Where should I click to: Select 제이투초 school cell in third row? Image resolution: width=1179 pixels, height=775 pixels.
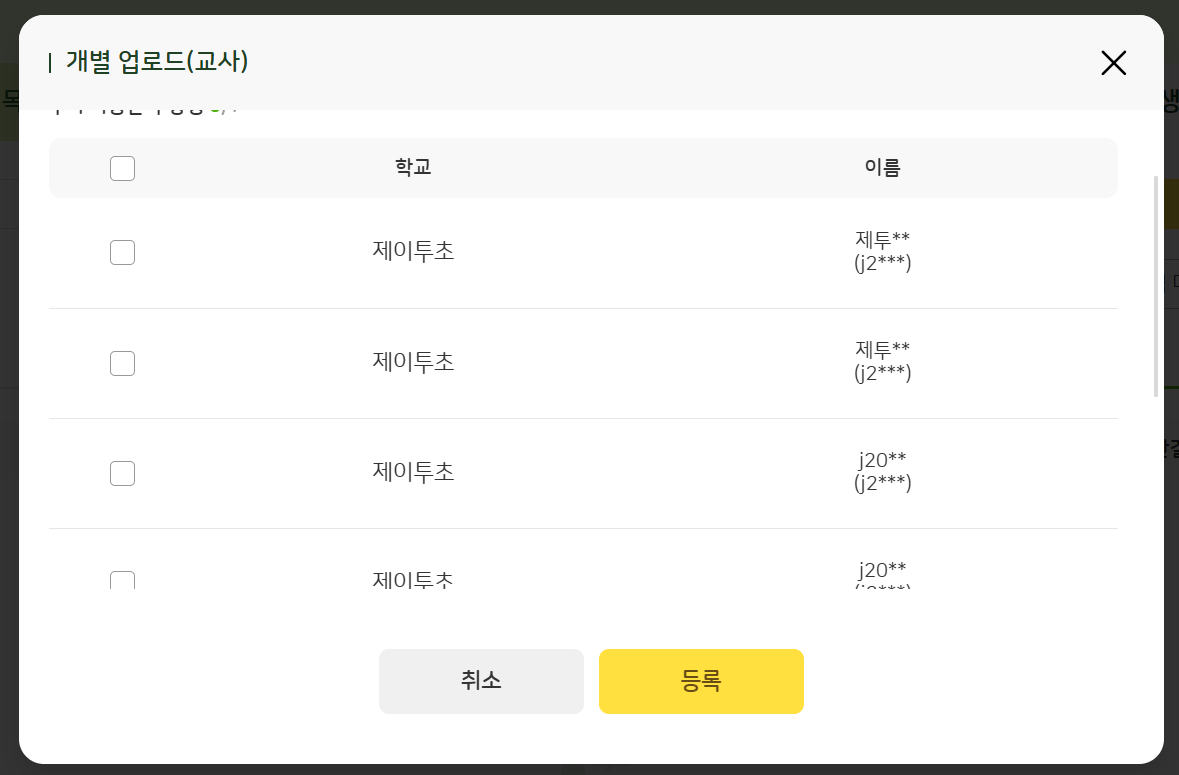(413, 471)
